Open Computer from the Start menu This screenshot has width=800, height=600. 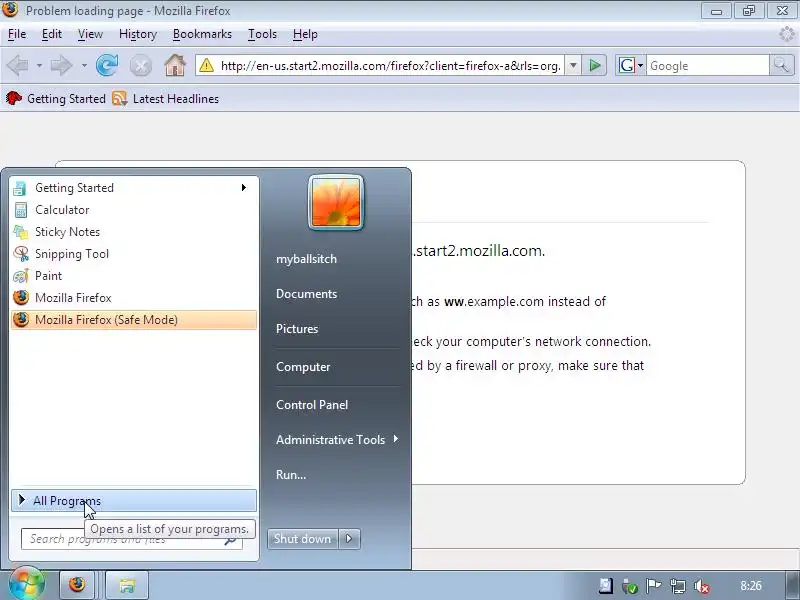(x=303, y=367)
